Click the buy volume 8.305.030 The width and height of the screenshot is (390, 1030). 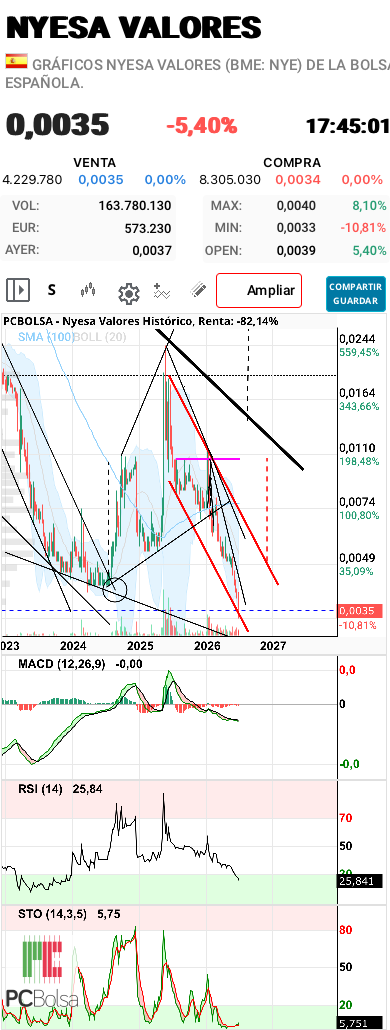pyautogui.click(x=230, y=179)
